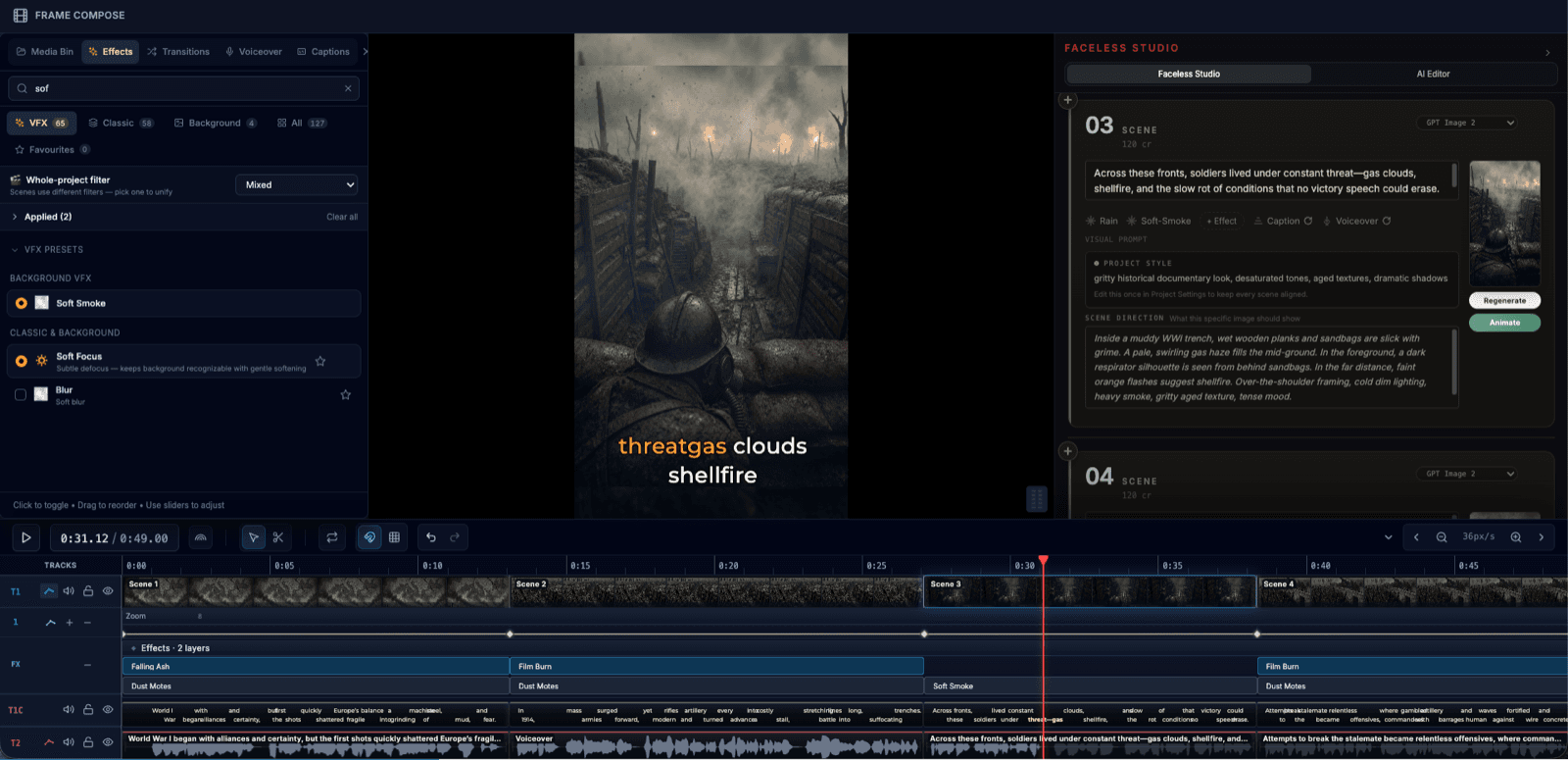Add an effect with + Effect chip
The height and width of the screenshot is (760, 1568).
[x=1221, y=222]
